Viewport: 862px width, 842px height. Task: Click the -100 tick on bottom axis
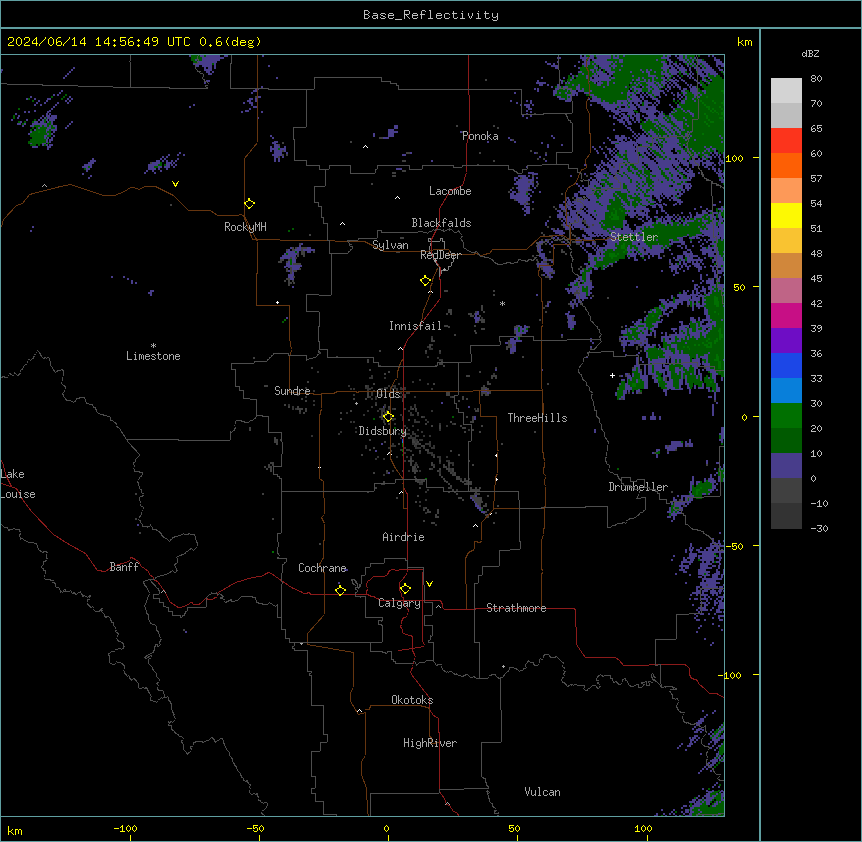[x=126, y=828]
